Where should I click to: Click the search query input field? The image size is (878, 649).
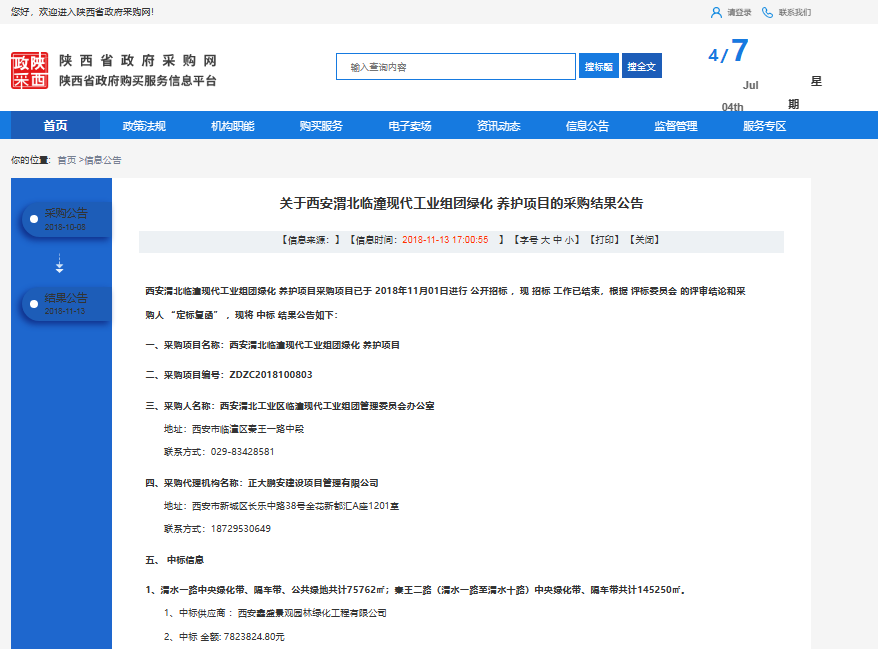point(455,67)
